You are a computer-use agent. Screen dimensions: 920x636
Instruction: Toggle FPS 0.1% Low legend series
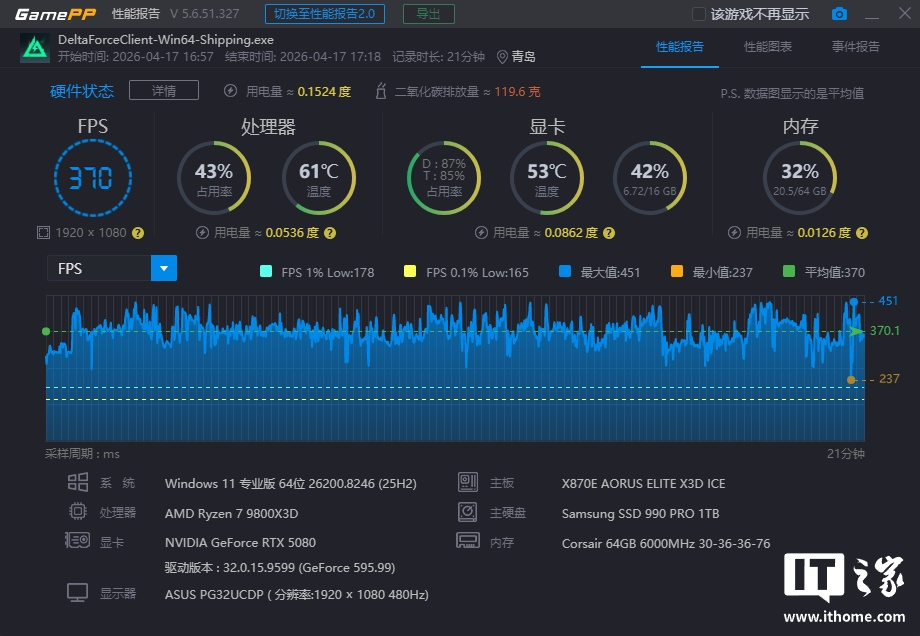click(410, 272)
